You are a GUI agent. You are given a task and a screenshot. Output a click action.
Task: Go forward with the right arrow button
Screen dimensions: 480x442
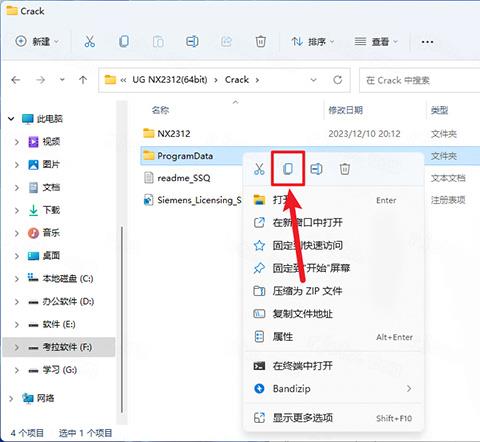tap(40, 80)
